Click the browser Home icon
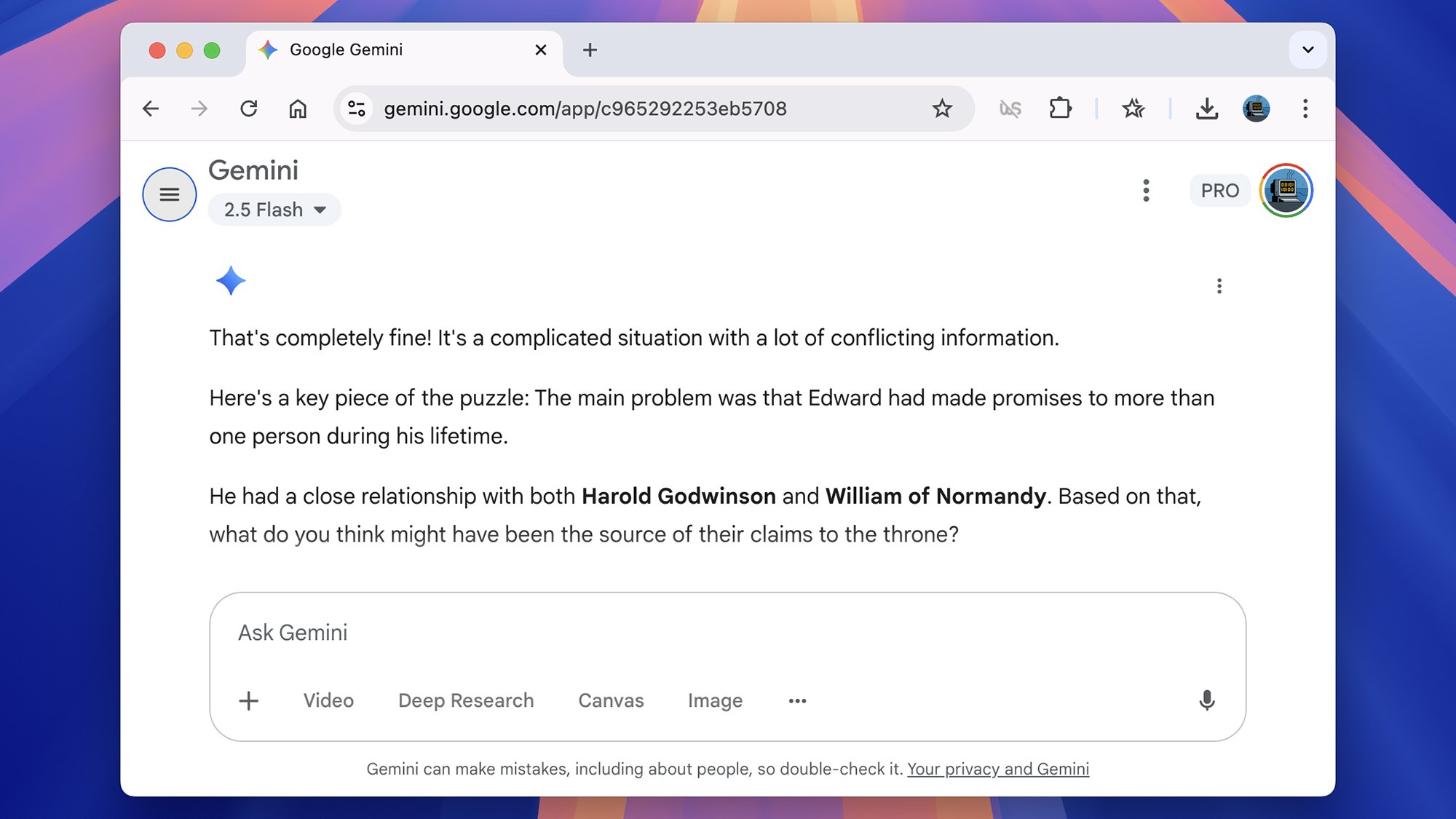Viewport: 1456px width, 819px height. (x=298, y=108)
